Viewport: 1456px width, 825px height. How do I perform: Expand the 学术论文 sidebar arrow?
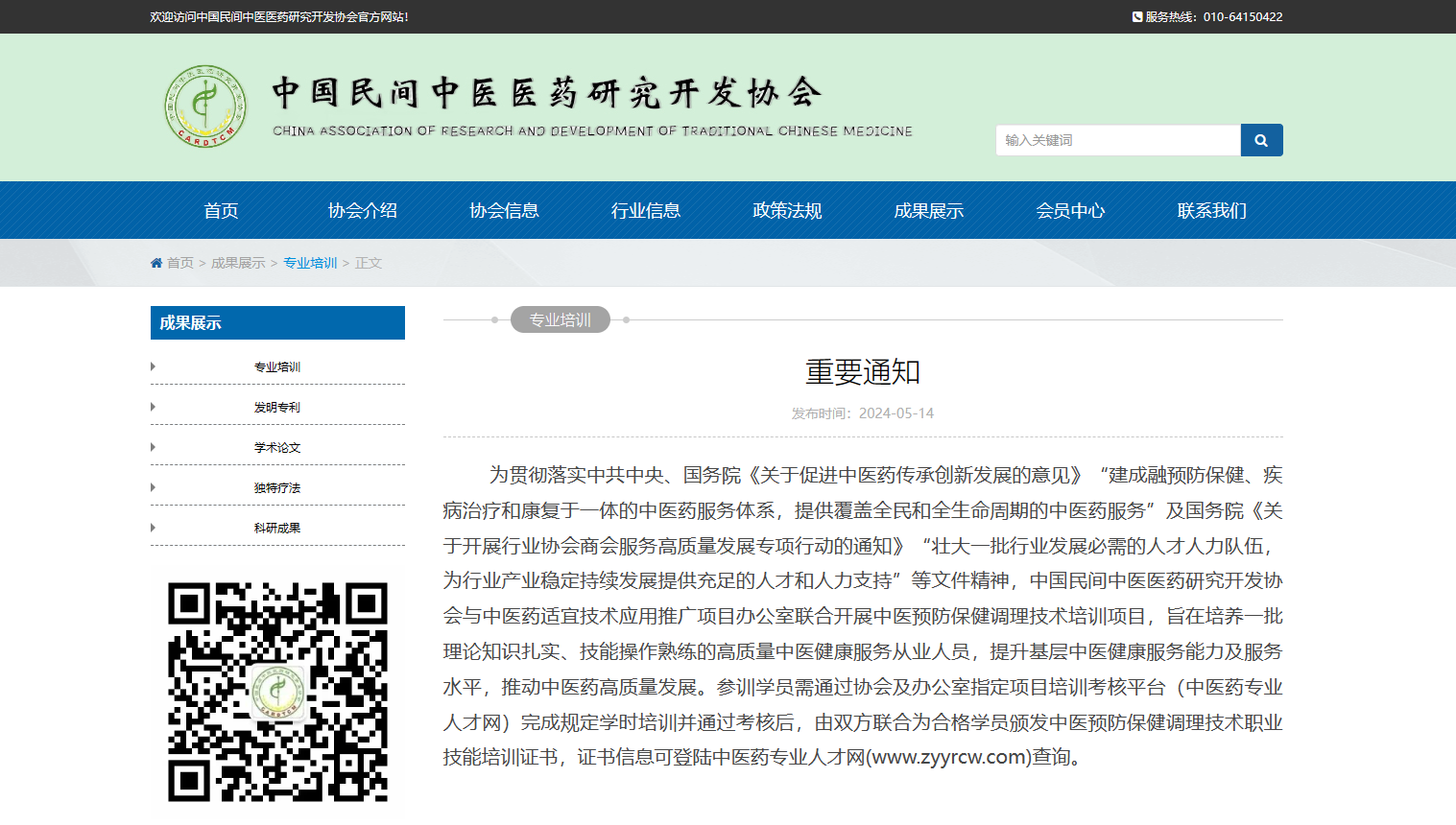coord(154,447)
